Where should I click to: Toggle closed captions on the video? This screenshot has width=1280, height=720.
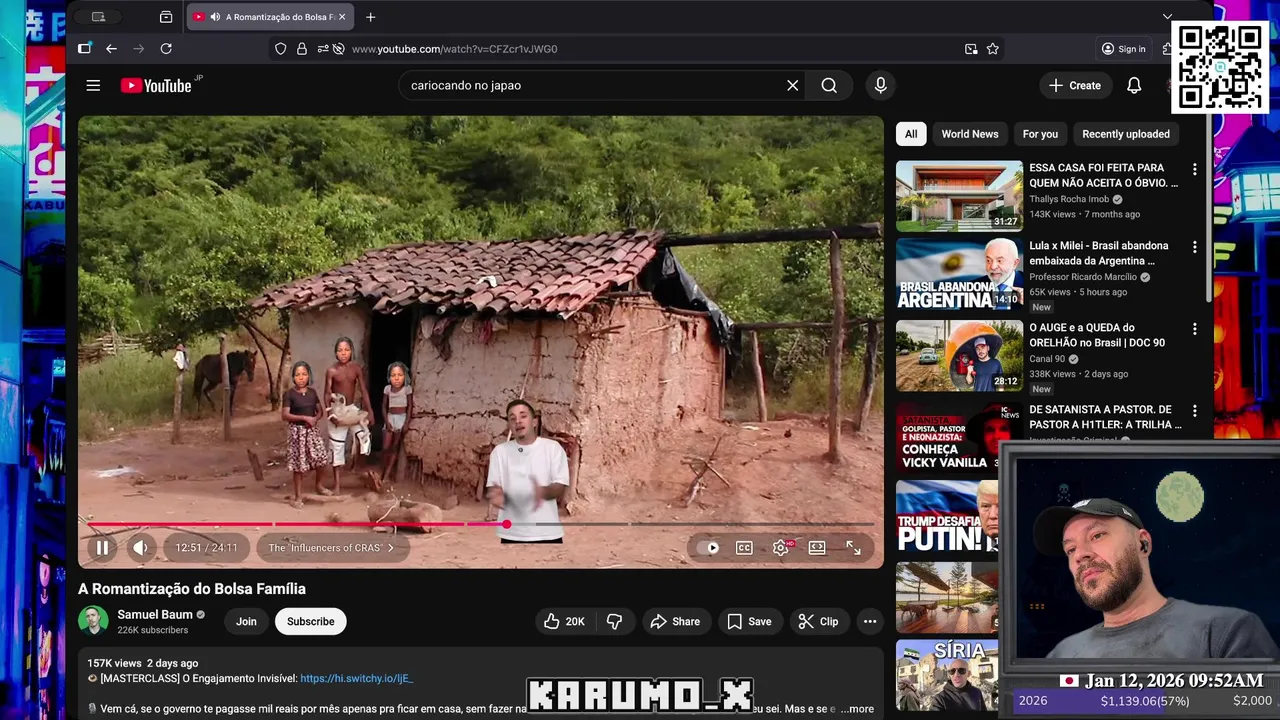(744, 548)
